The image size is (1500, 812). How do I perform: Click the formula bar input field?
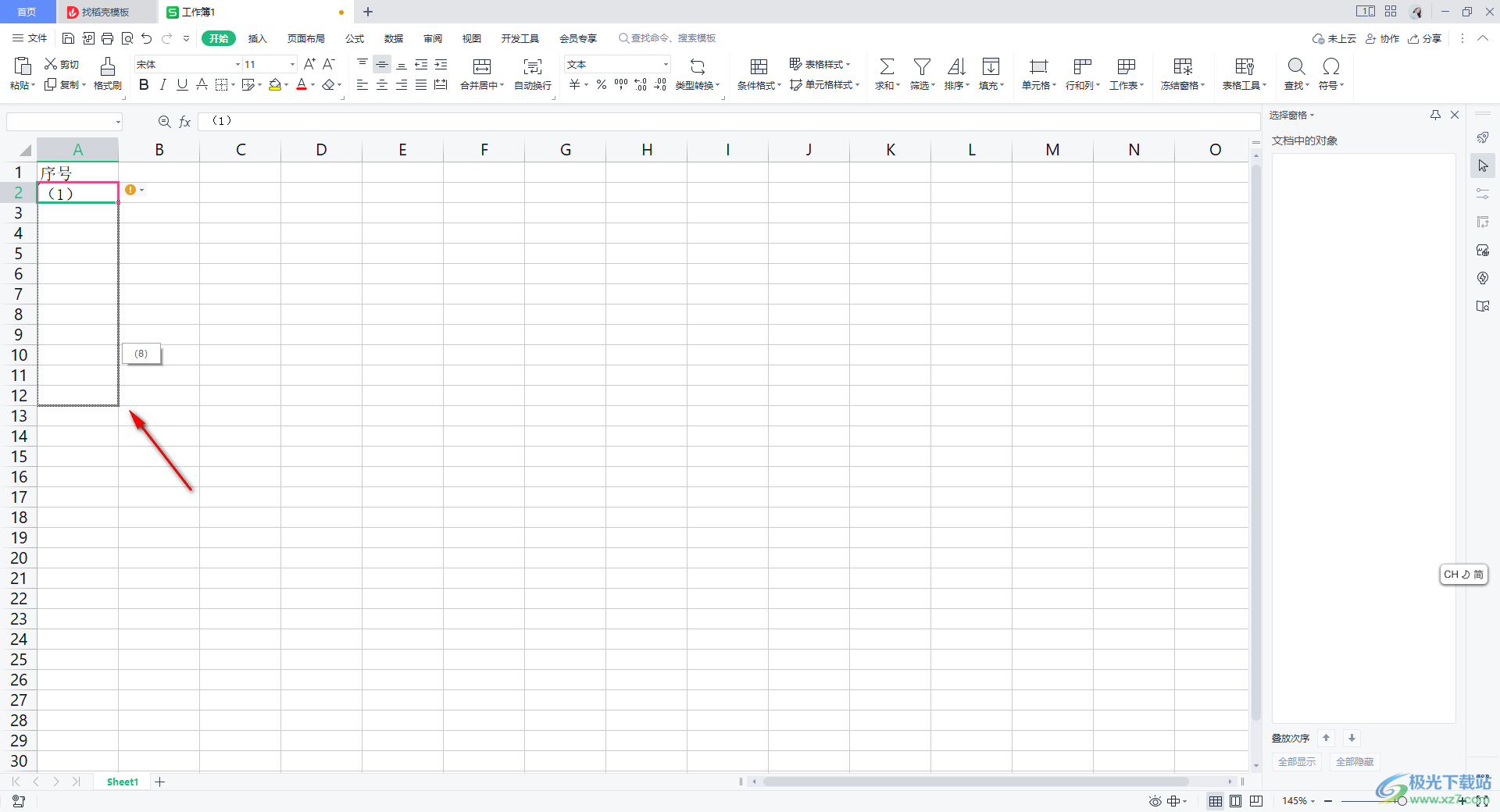728,121
